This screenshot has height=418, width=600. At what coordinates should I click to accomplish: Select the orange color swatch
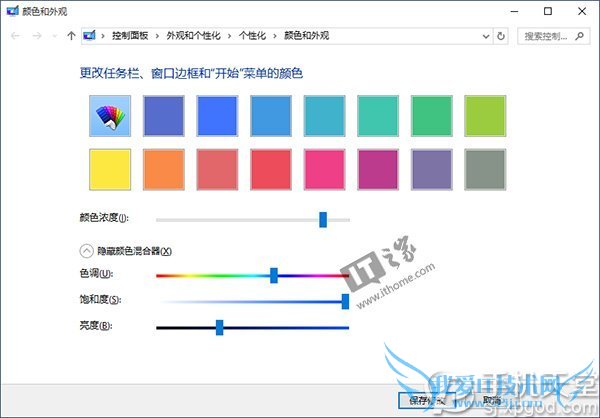point(163,170)
